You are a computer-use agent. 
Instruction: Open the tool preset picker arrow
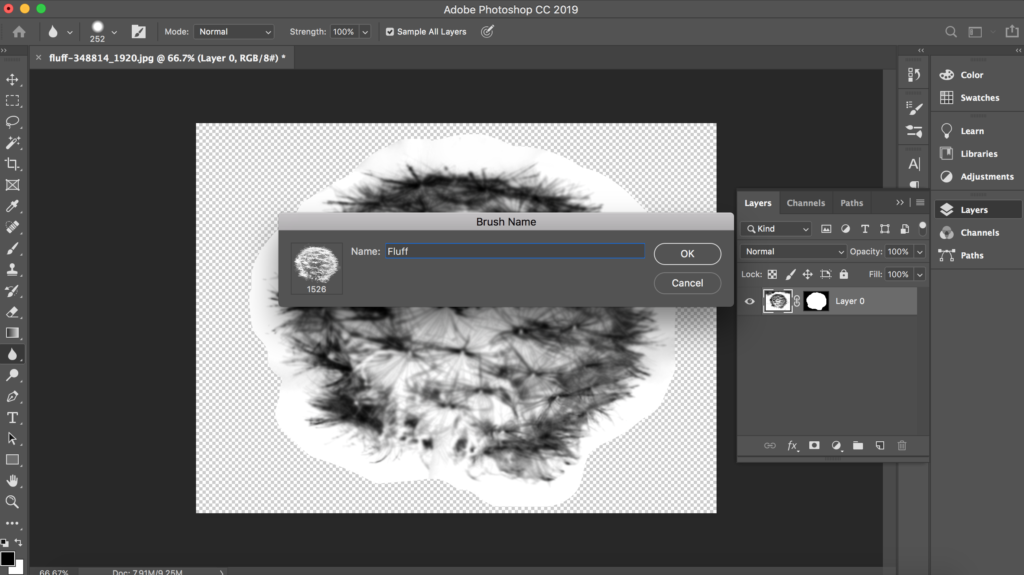click(70, 31)
